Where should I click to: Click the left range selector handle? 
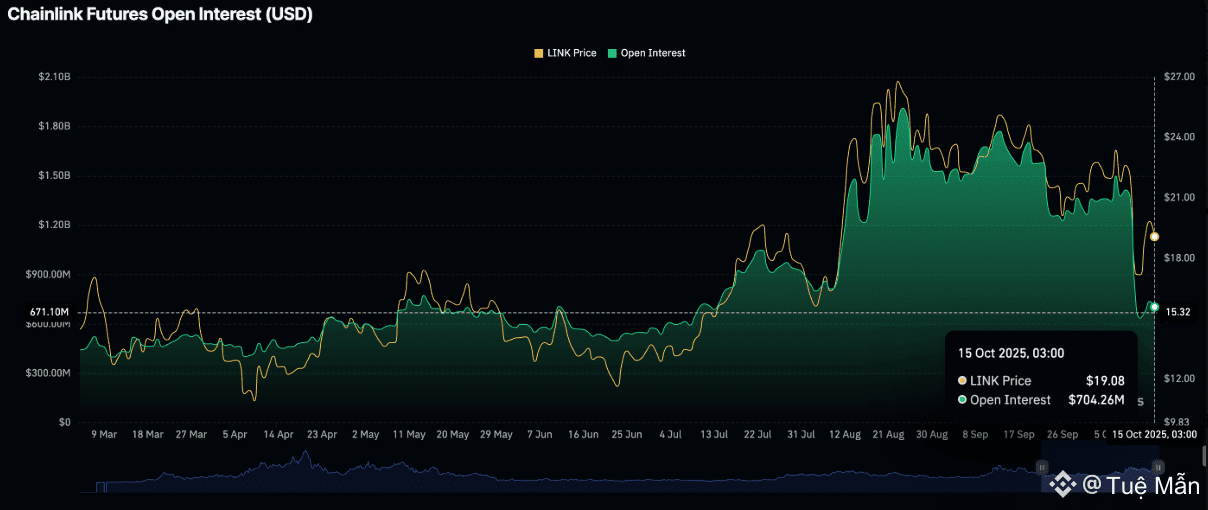click(1041, 467)
